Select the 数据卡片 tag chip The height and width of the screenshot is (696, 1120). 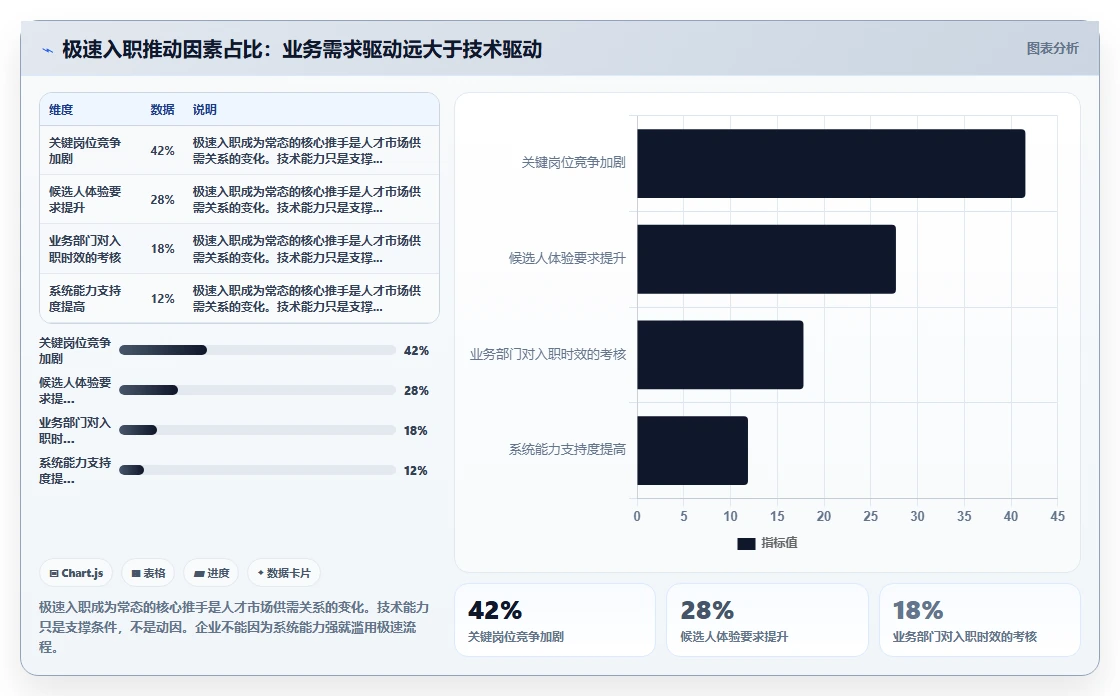284,573
